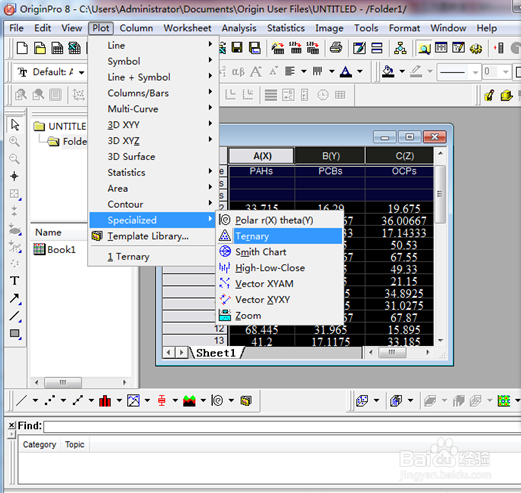Click the Line plot toolbar icon

point(22,400)
